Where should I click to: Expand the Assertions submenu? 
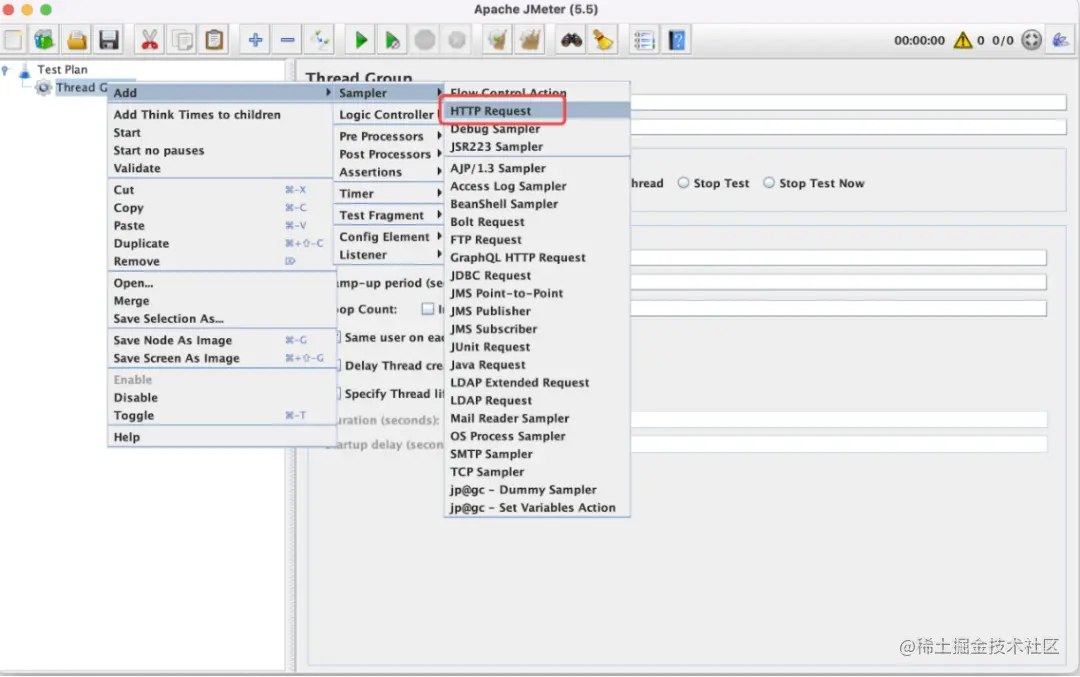(x=388, y=172)
